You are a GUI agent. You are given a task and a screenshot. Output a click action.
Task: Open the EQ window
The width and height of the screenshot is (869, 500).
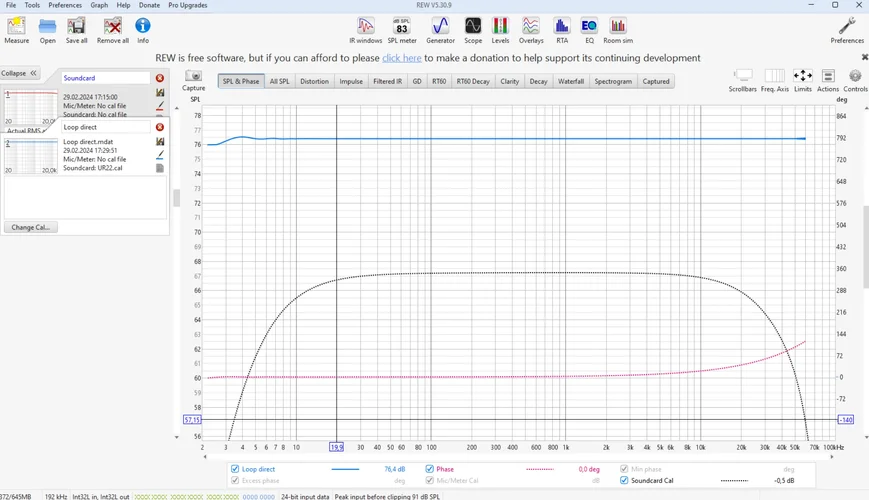[x=589, y=30]
